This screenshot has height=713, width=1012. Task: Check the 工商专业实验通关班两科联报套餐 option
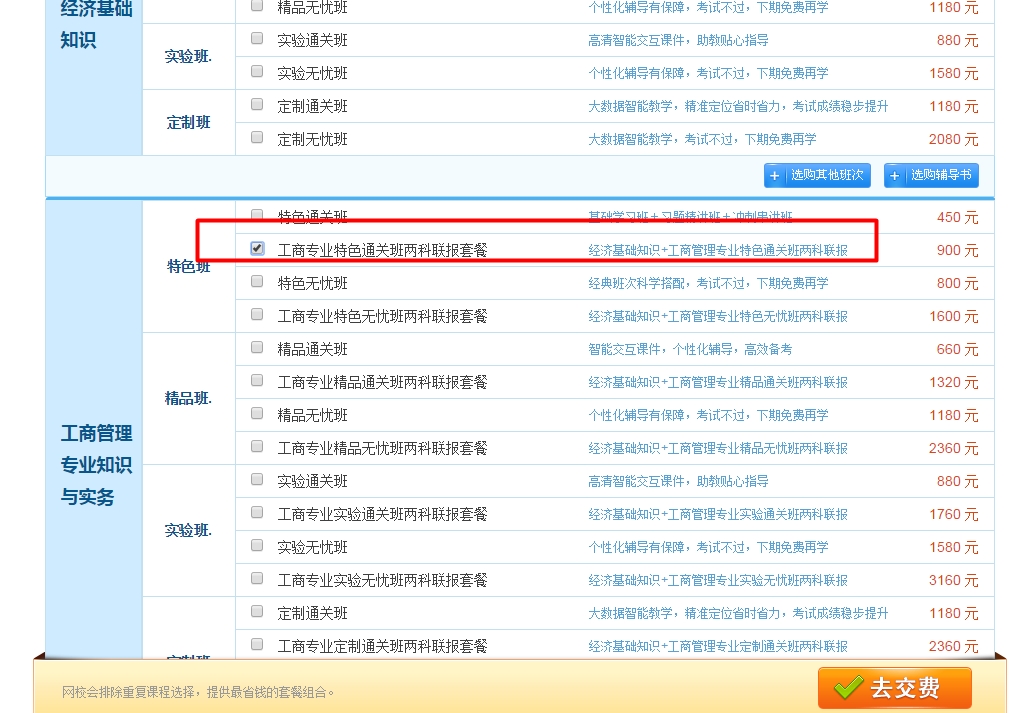pyautogui.click(x=257, y=514)
